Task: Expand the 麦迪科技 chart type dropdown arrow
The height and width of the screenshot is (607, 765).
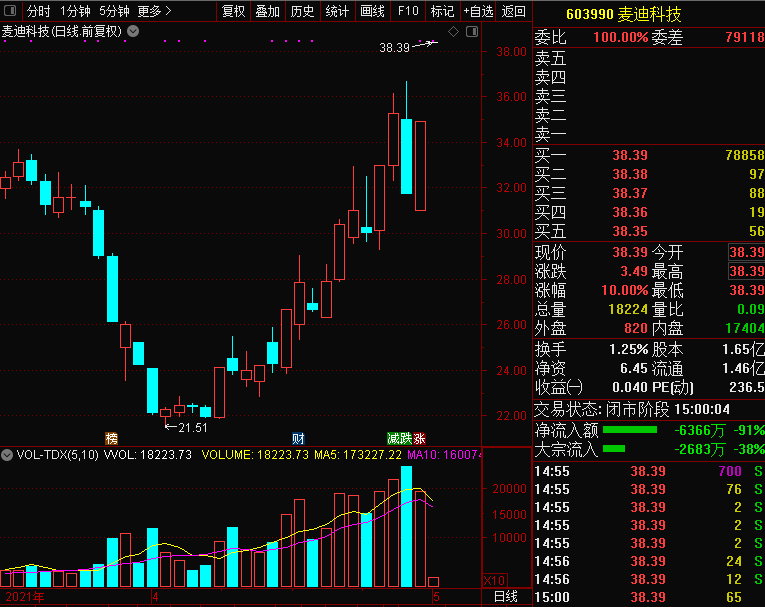Action: coord(133,31)
